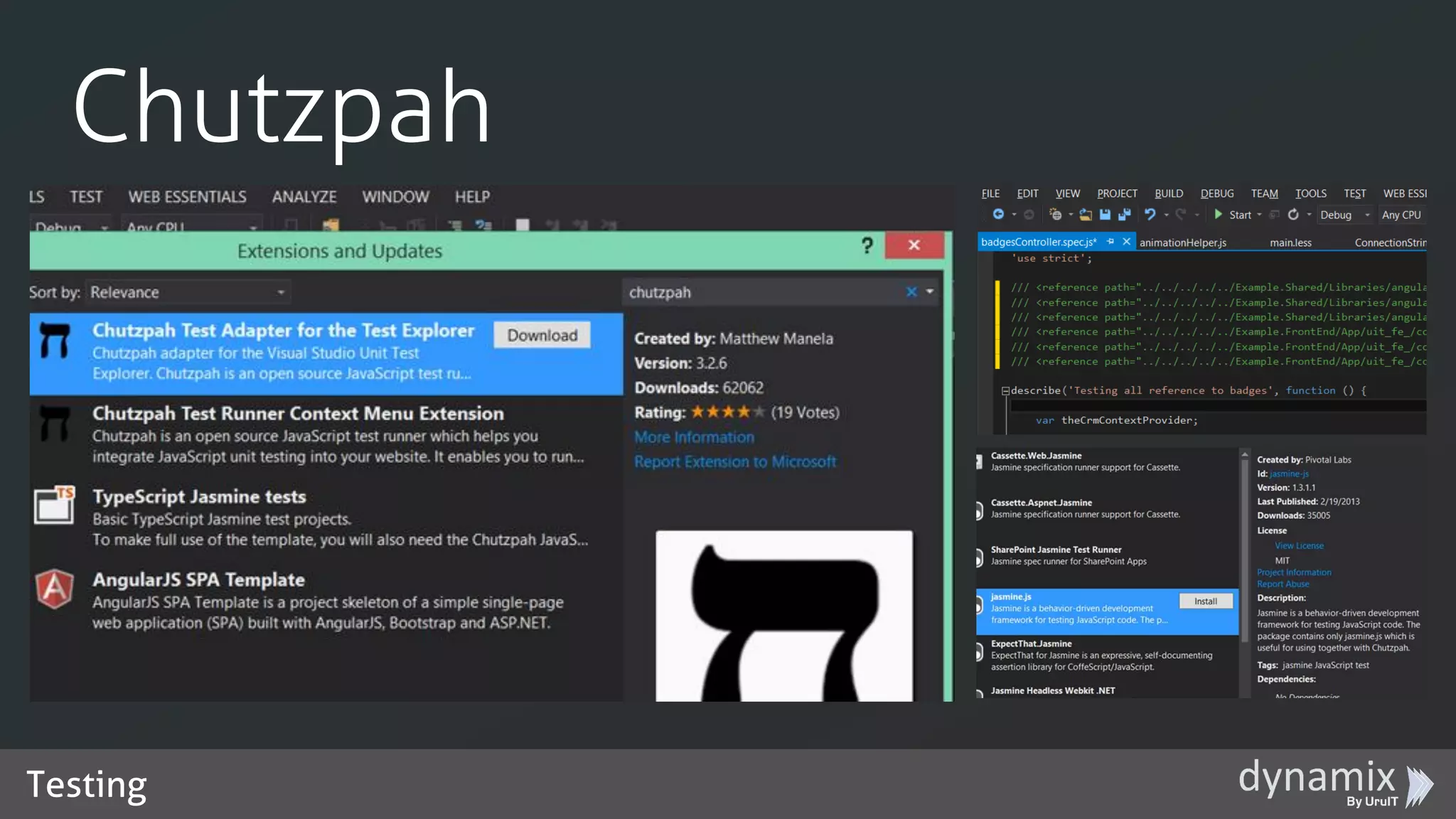Click the Open File folder icon
Screen dimensions: 1456x819
point(1086,215)
